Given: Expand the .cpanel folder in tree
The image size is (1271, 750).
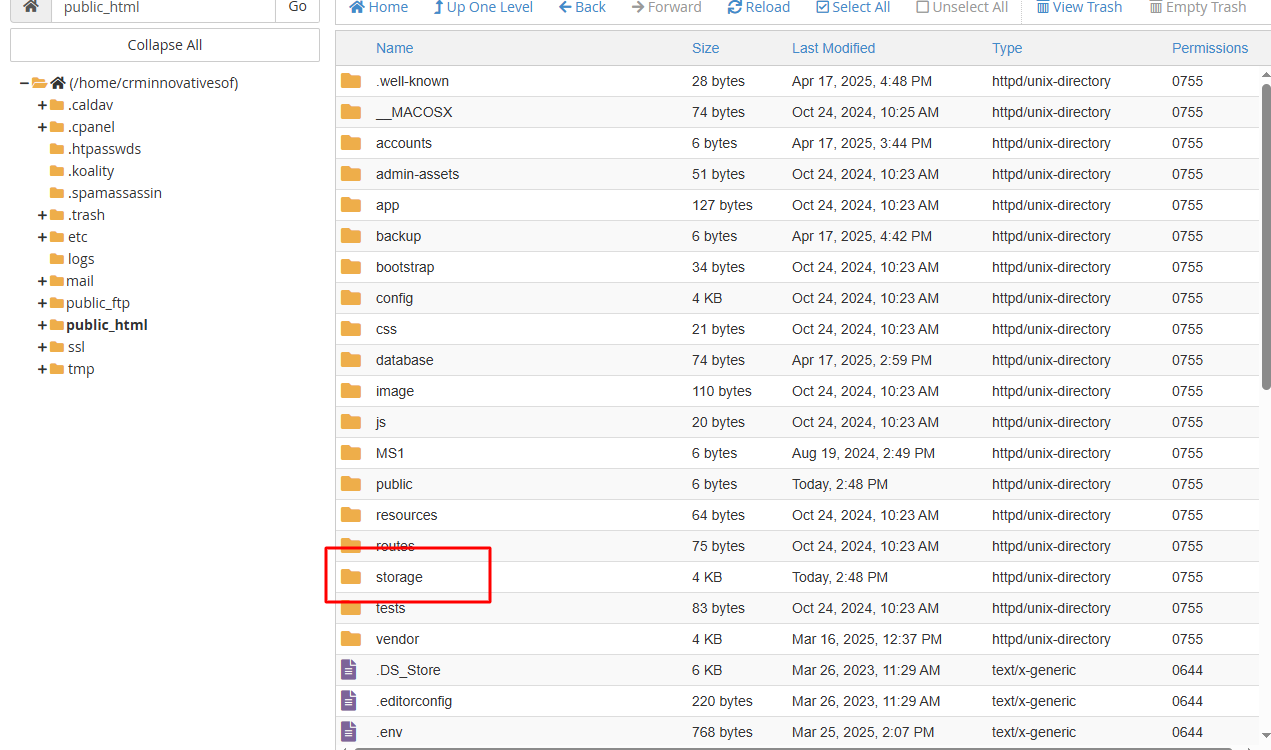Looking at the screenshot, I should click(43, 127).
